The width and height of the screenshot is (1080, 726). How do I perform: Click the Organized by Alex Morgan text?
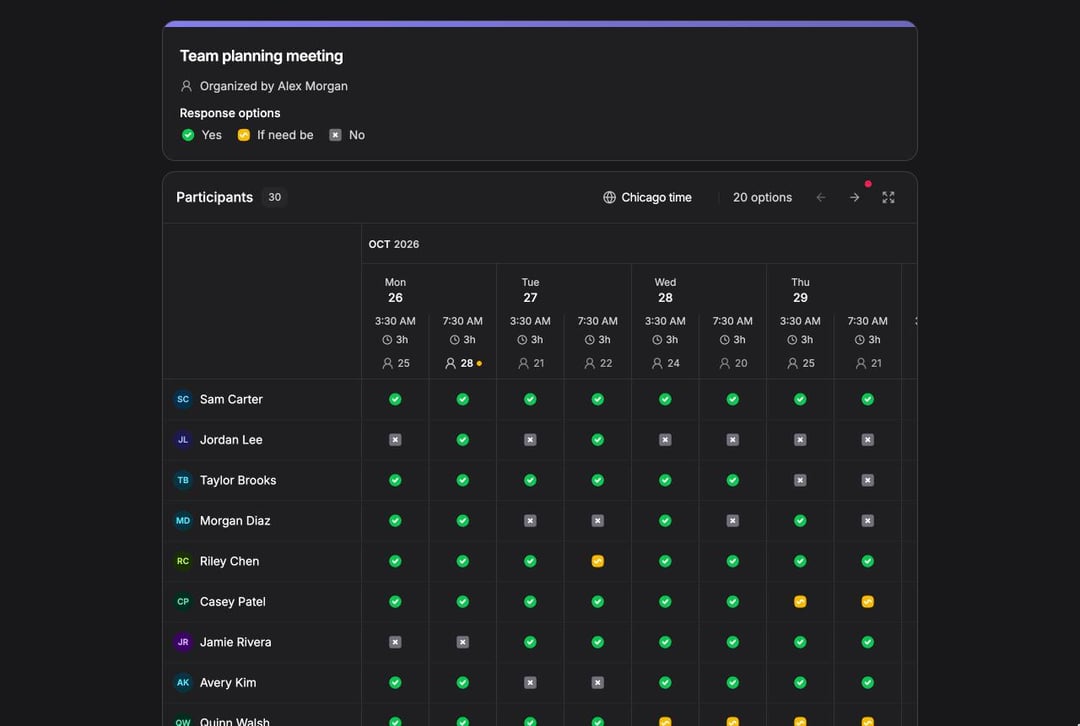point(273,86)
